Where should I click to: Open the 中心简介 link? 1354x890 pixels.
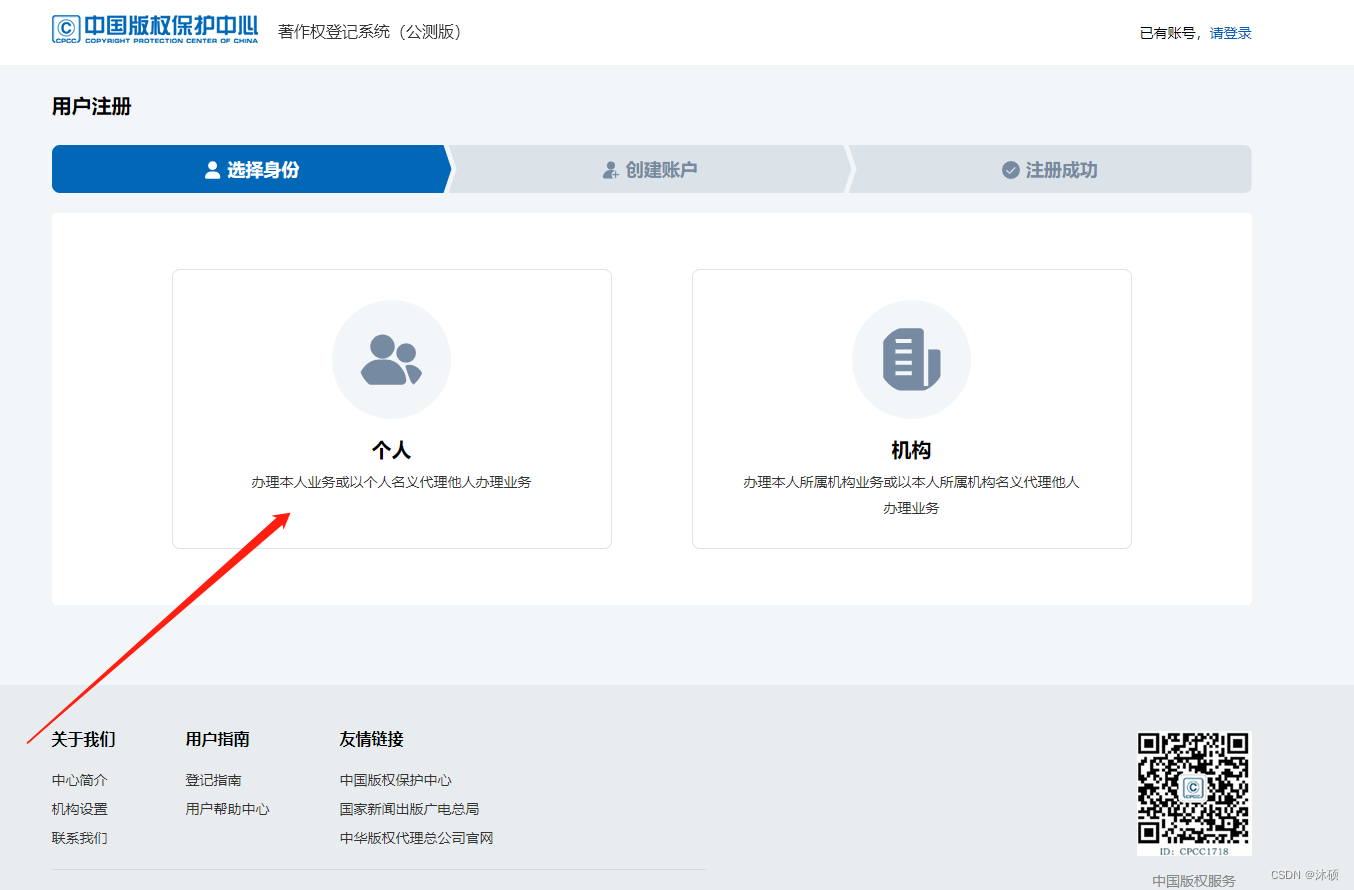(78, 780)
